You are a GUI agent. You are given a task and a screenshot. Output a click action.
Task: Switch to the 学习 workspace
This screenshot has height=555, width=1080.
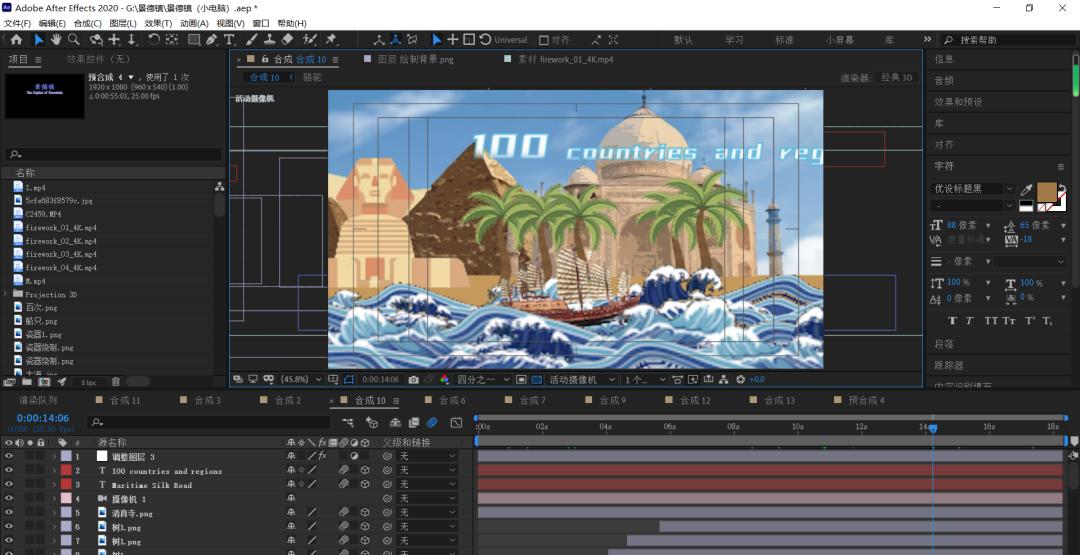[x=734, y=40]
